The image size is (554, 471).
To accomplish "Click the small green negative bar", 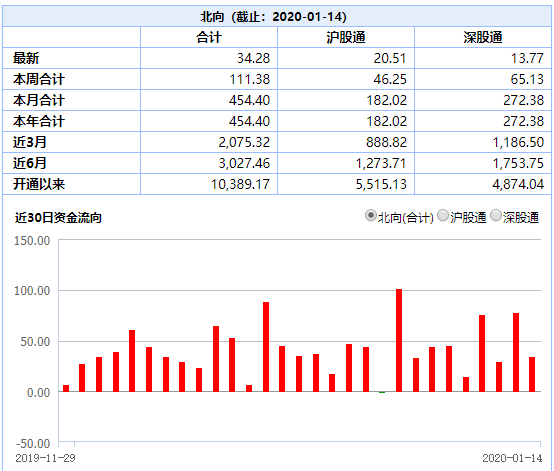I will 382,392.
